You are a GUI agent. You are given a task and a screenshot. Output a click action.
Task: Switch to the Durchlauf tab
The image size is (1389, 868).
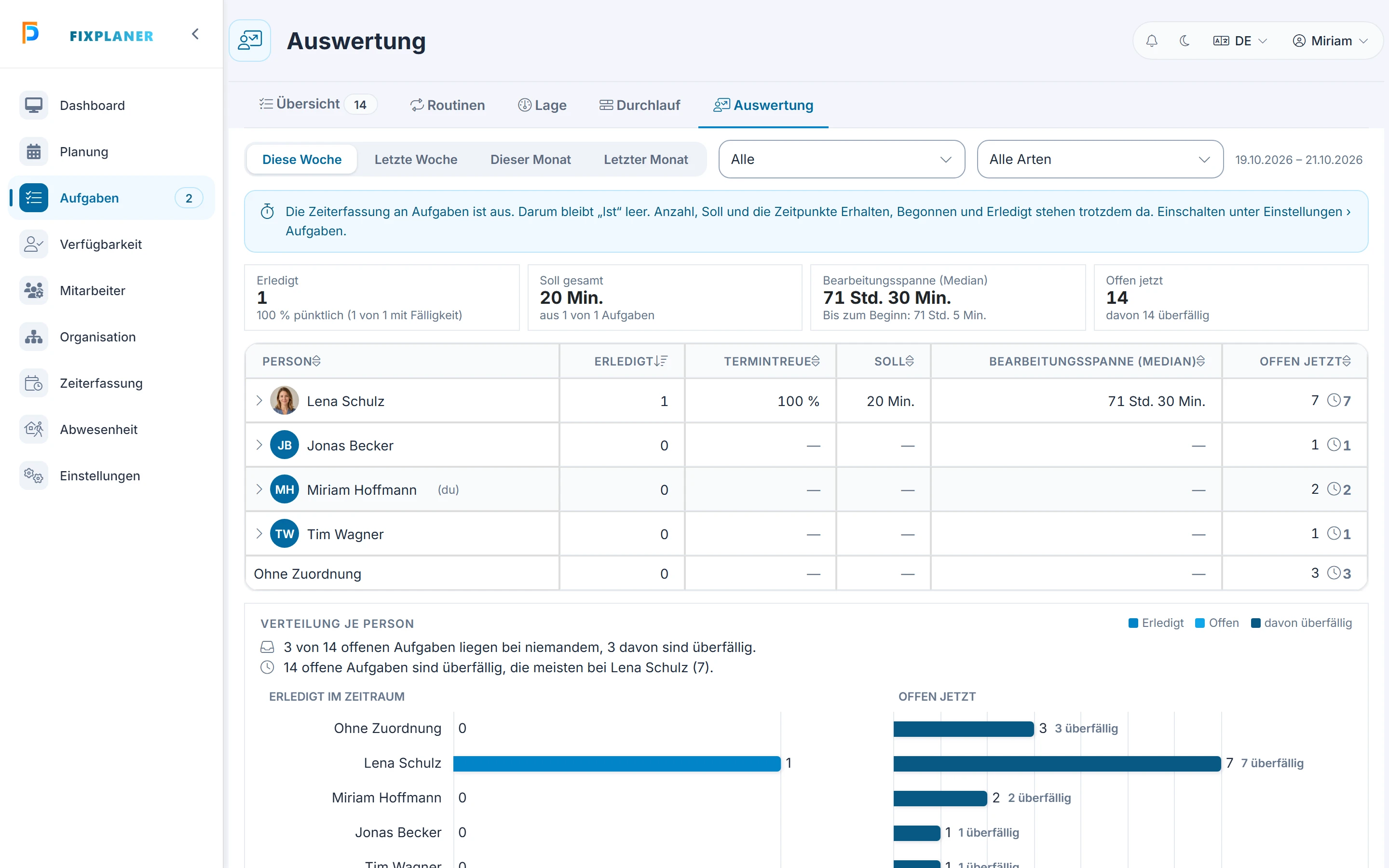[640, 105]
